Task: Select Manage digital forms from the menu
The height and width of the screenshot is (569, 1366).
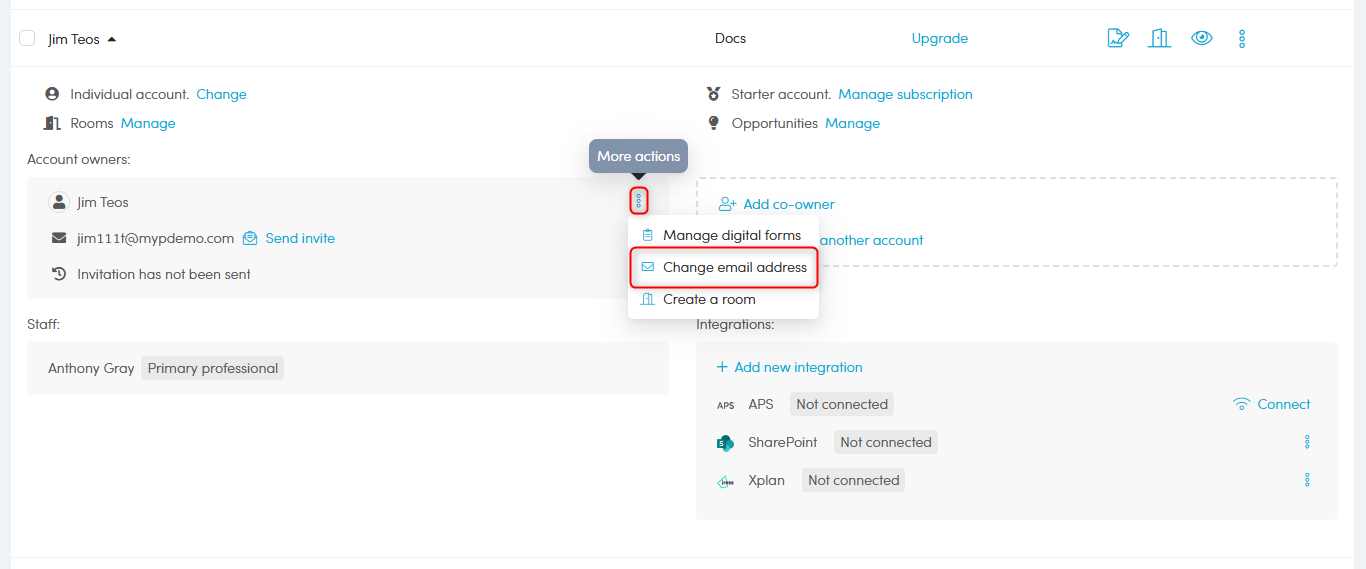Action: tap(731, 235)
